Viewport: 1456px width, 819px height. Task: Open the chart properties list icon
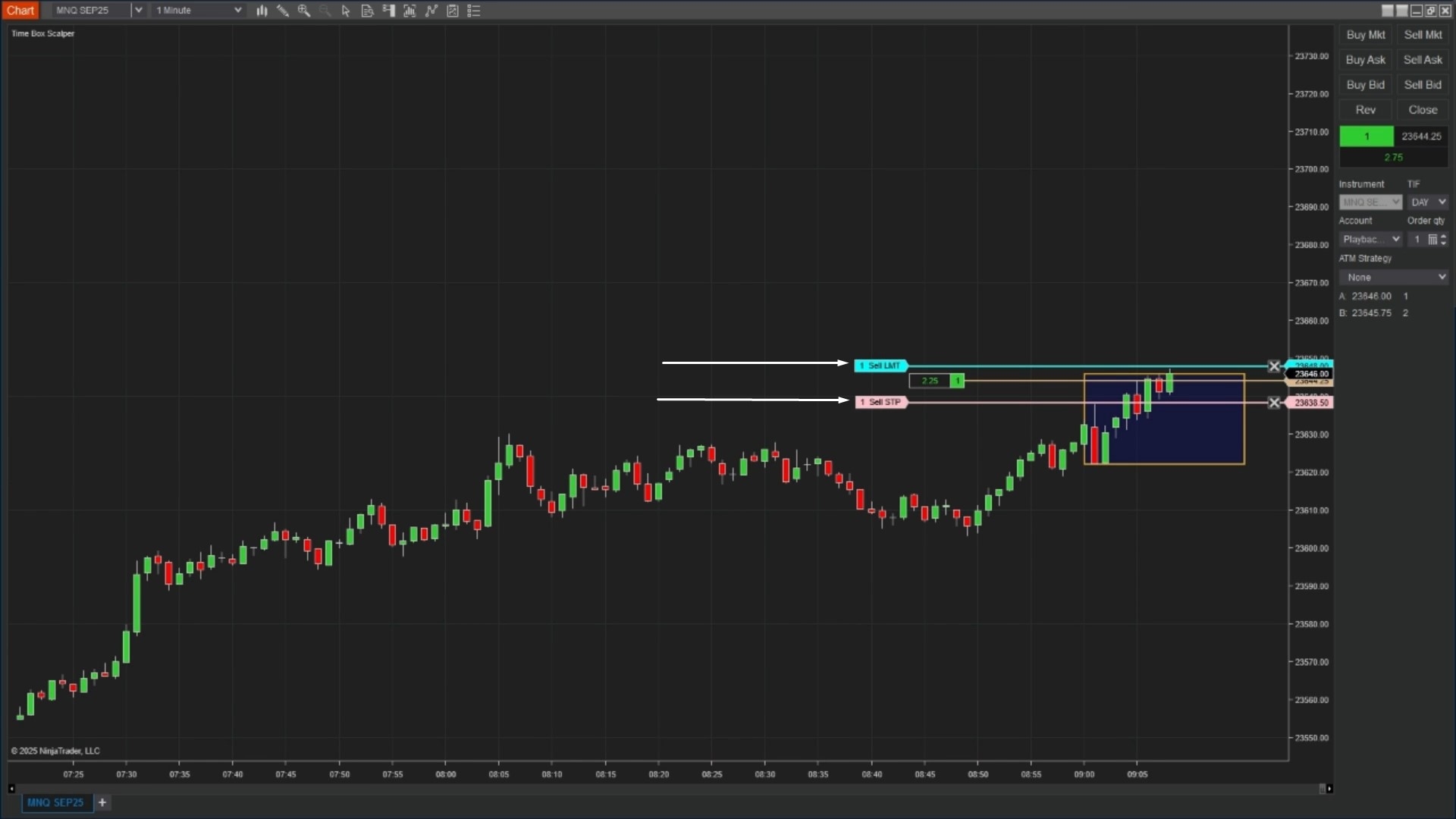click(x=474, y=11)
